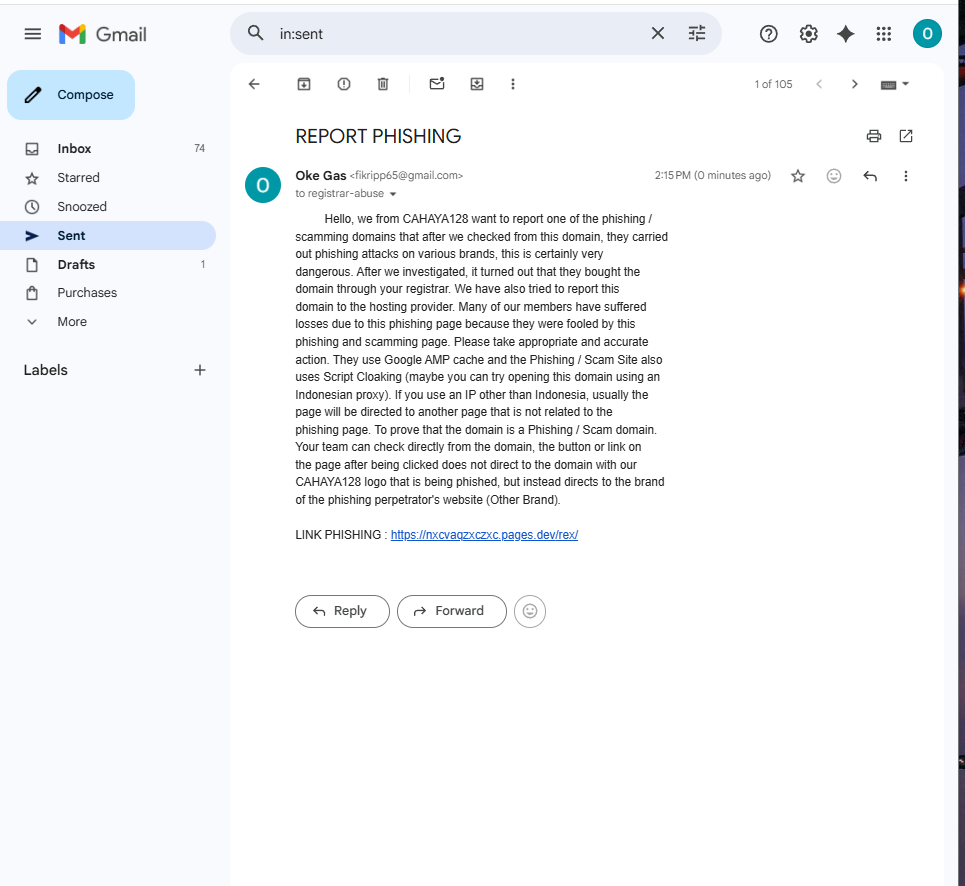
Task: Delete this email with trash icon
Action: [x=383, y=84]
